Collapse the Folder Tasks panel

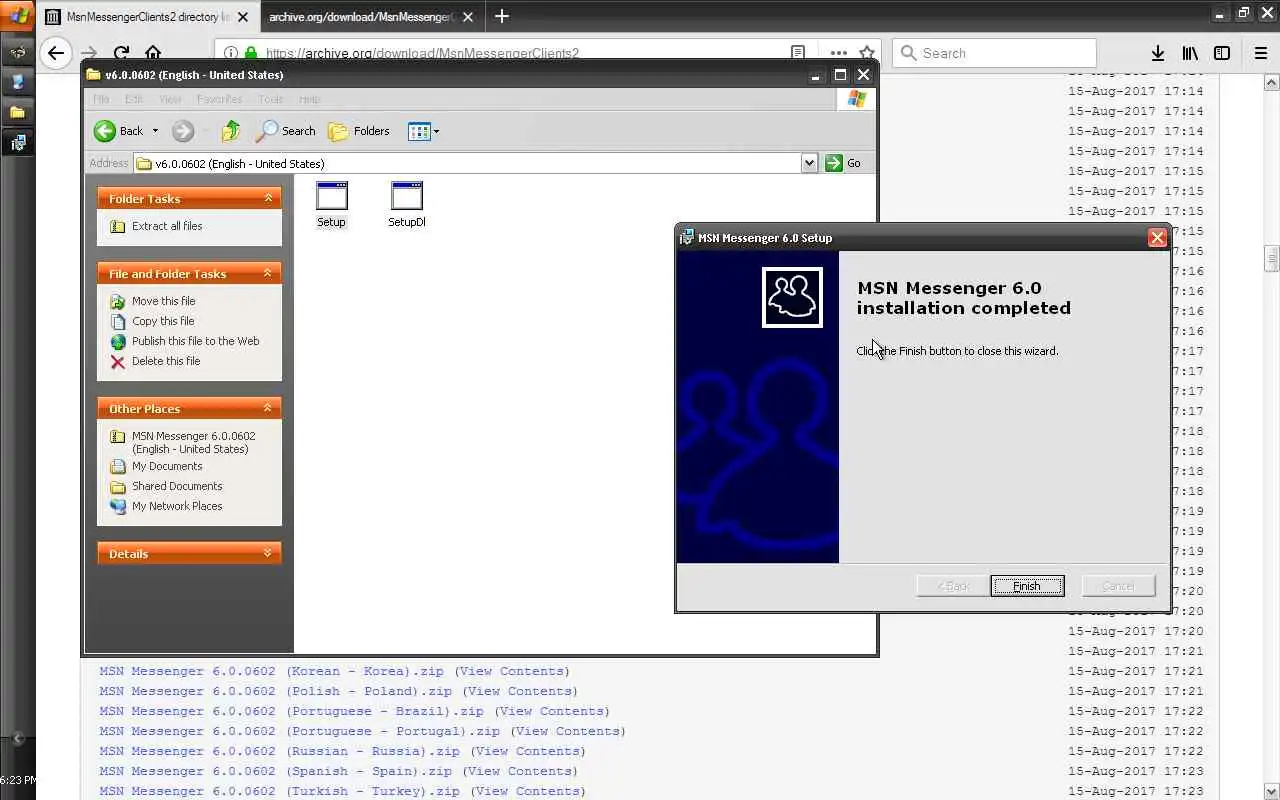268,199
